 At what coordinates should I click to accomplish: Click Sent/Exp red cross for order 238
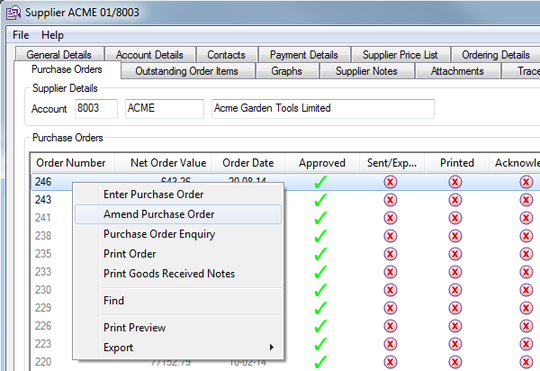click(391, 236)
